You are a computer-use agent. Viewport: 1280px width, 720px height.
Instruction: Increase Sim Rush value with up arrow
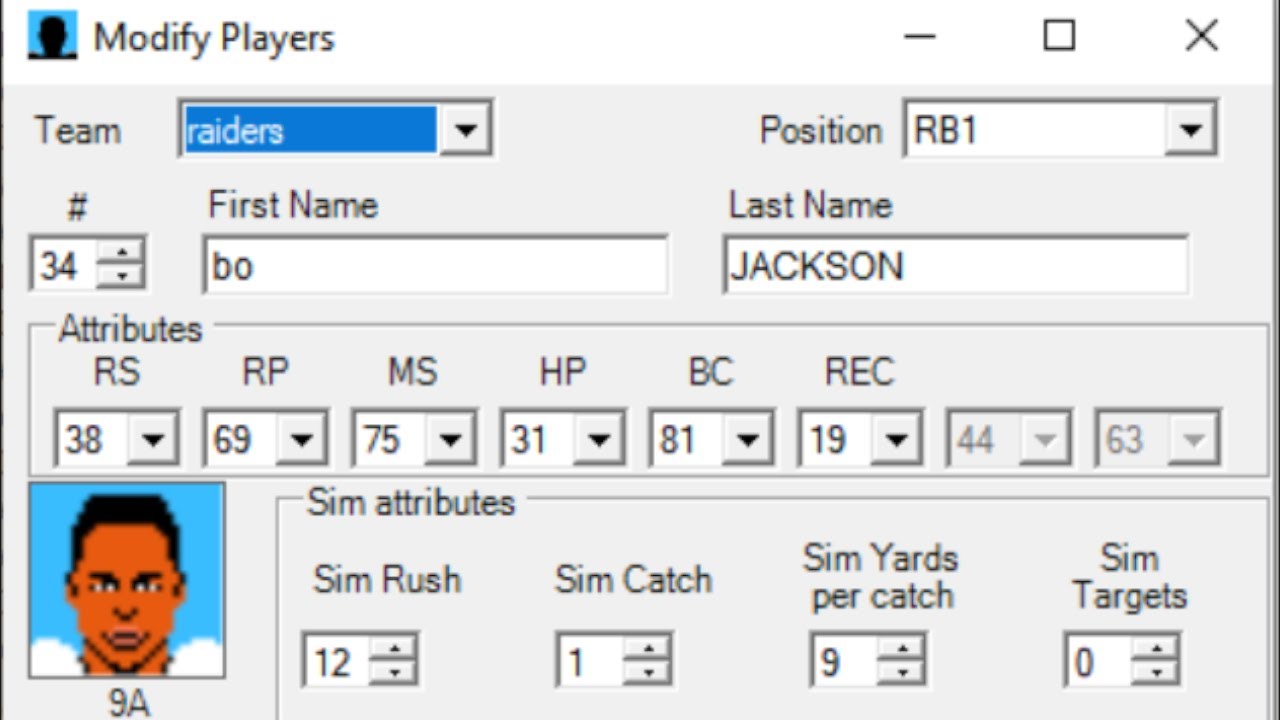(395, 648)
